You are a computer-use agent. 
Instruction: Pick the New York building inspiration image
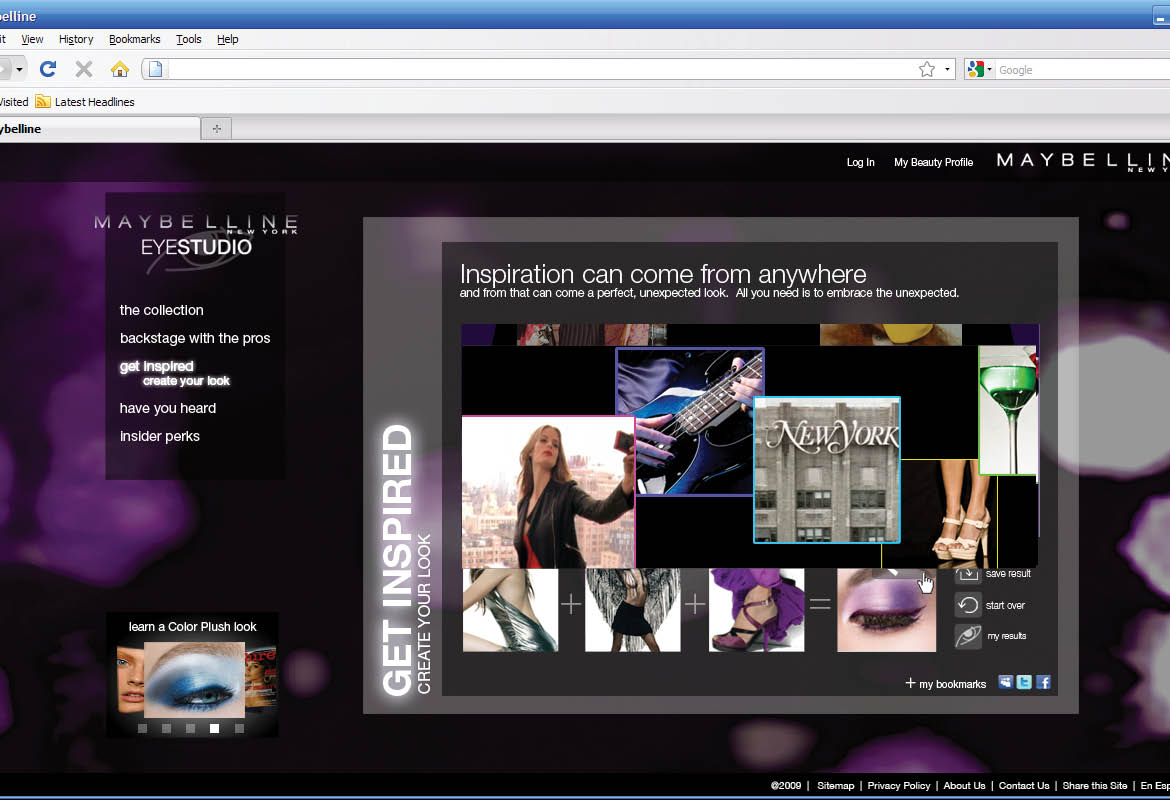[827, 470]
